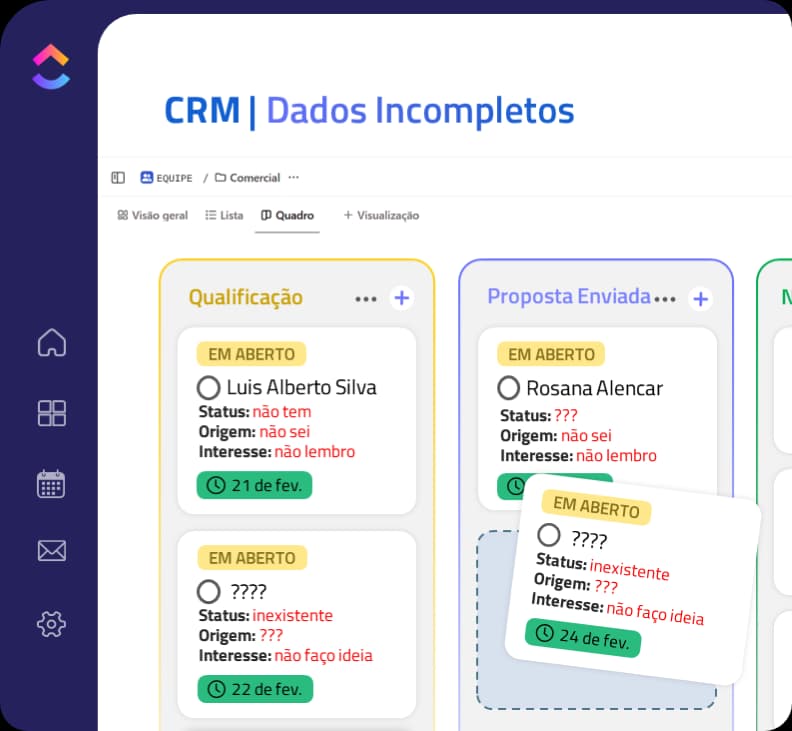
Task: Open the EQUIPE breadcrumb link
Action: click(166, 178)
